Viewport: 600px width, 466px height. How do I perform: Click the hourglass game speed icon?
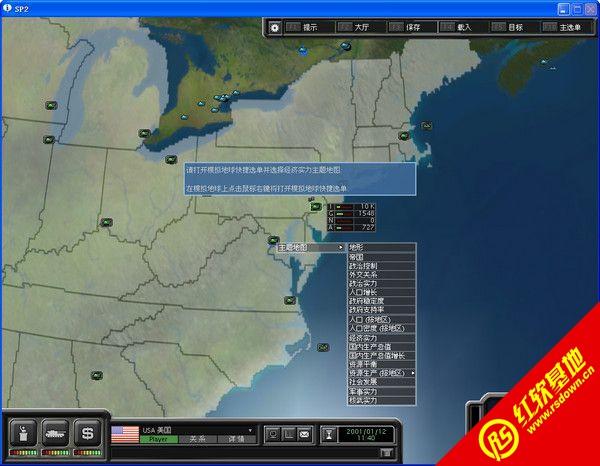point(329,435)
